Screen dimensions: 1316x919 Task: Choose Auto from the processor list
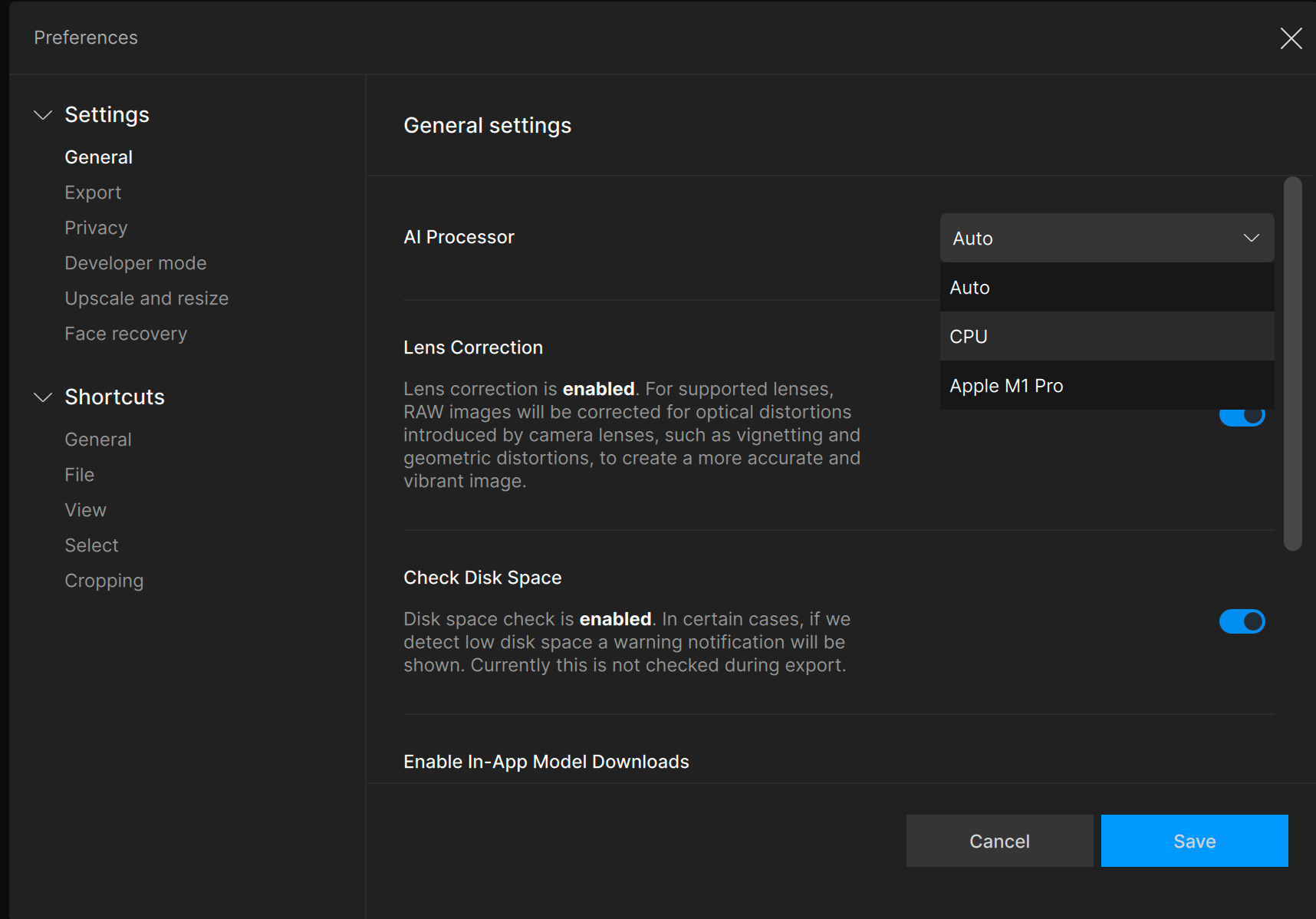coord(1107,287)
